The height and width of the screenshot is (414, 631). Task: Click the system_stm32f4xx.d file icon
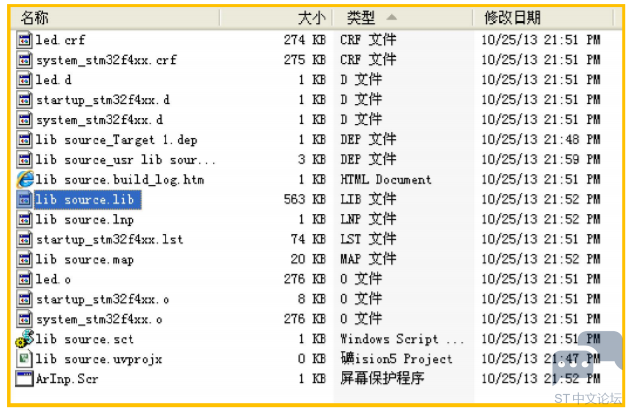[24, 119]
